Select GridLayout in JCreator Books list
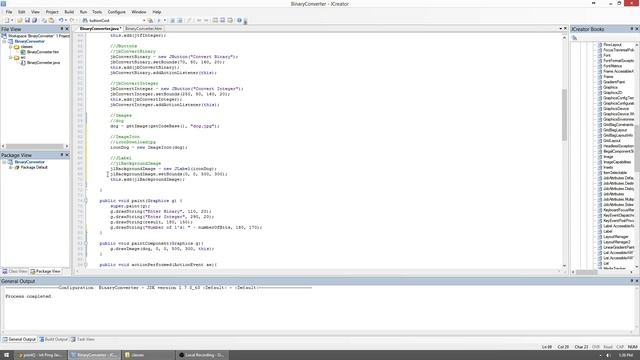 611,141
